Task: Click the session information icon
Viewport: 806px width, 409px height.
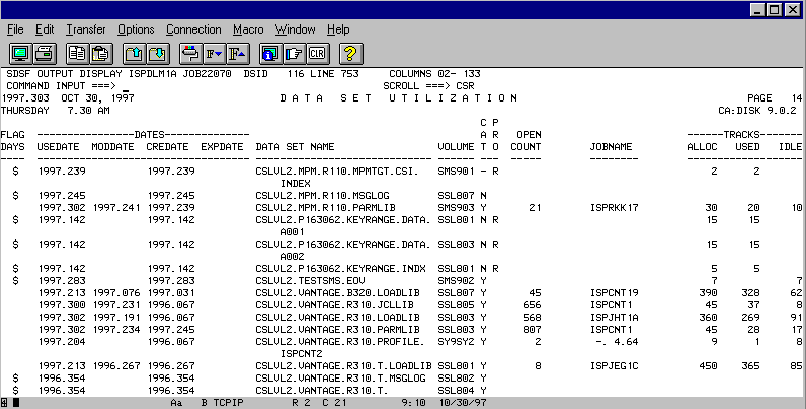Action: point(269,53)
